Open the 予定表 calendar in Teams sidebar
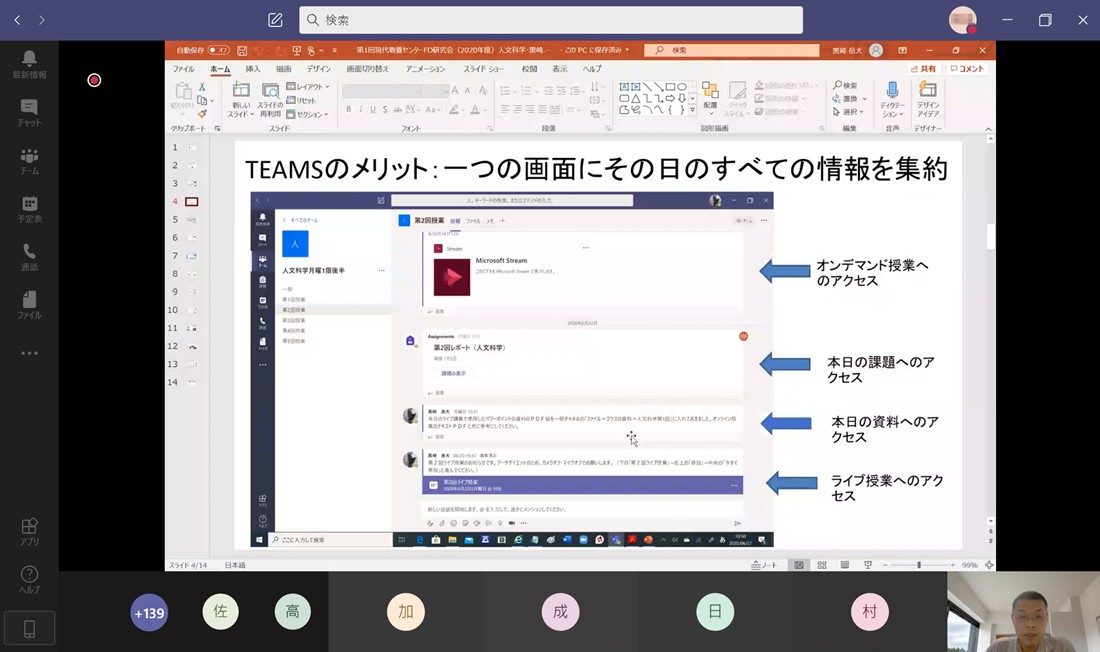Image resolution: width=1100 pixels, height=652 pixels. [29, 209]
